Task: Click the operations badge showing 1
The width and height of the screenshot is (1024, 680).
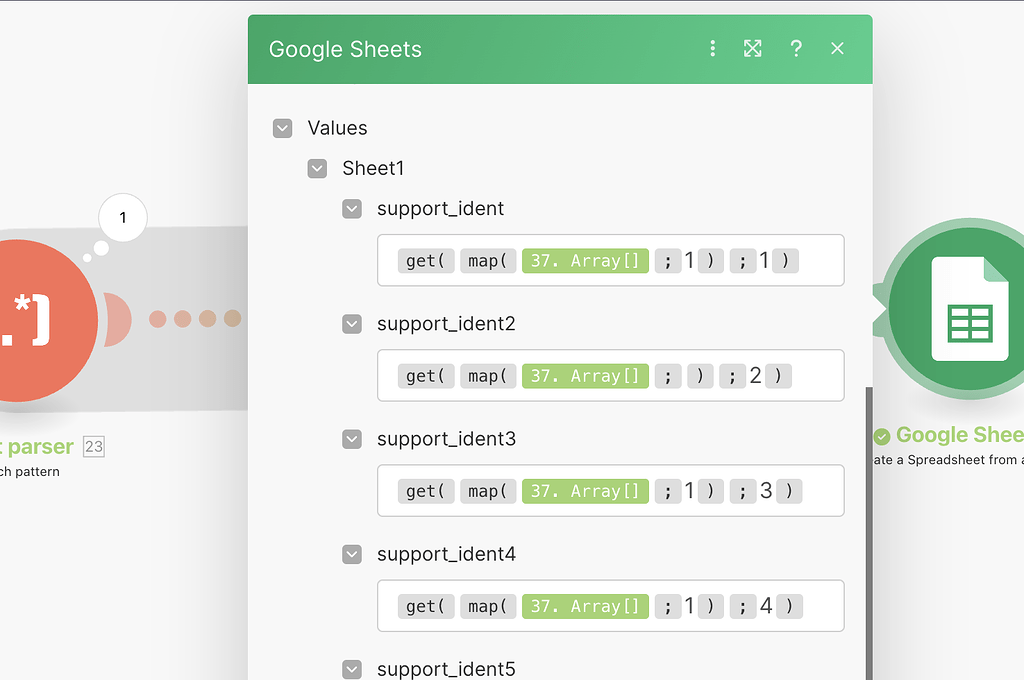Action: 122,217
